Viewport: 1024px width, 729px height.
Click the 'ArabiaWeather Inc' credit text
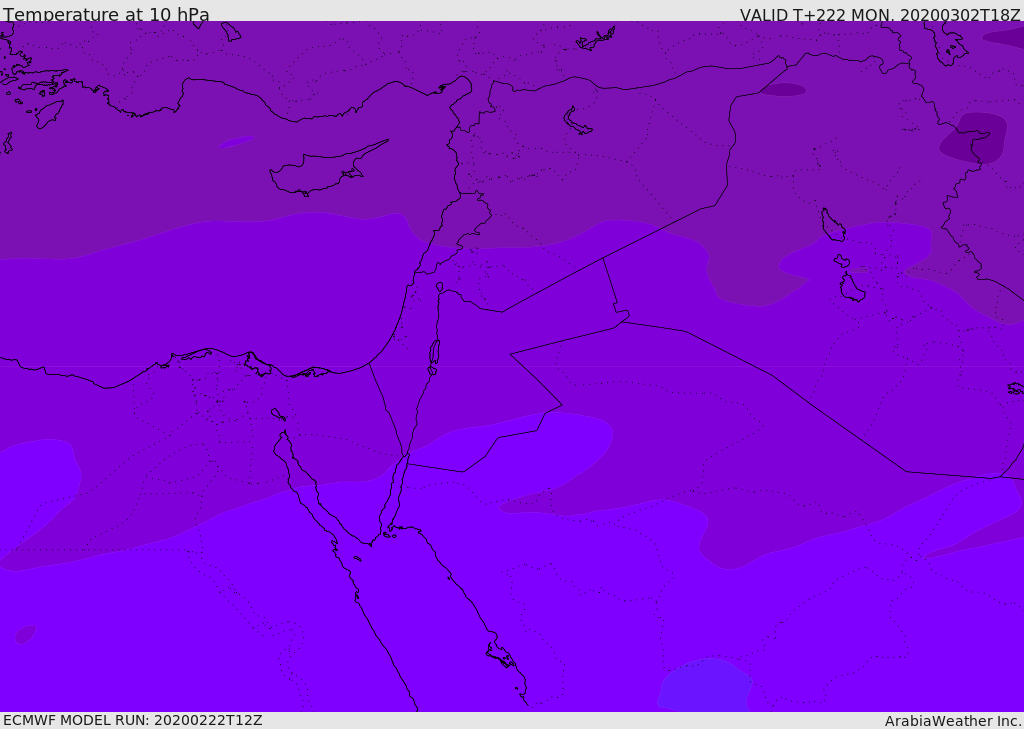[953, 721]
